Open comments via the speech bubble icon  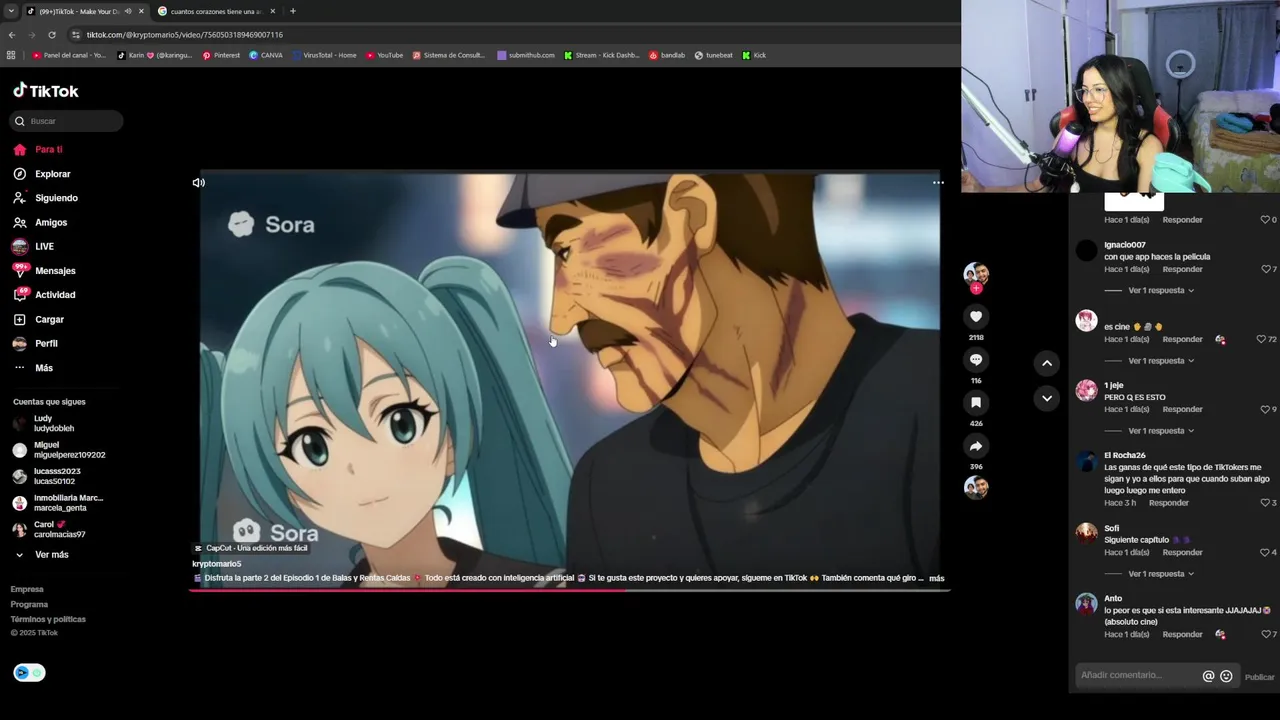[976, 360]
